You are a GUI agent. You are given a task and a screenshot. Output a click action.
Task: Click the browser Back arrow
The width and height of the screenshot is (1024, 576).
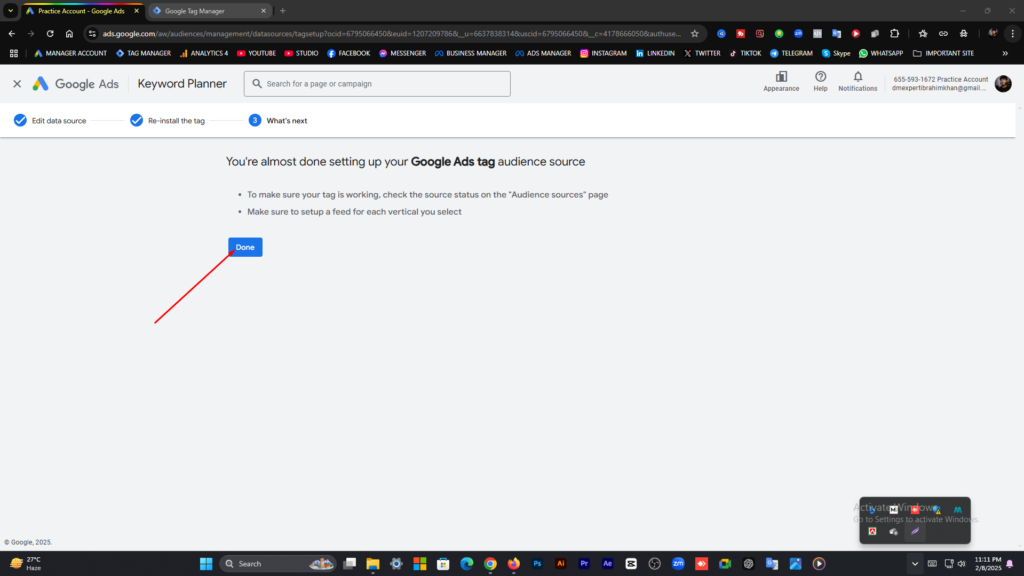click(x=12, y=33)
